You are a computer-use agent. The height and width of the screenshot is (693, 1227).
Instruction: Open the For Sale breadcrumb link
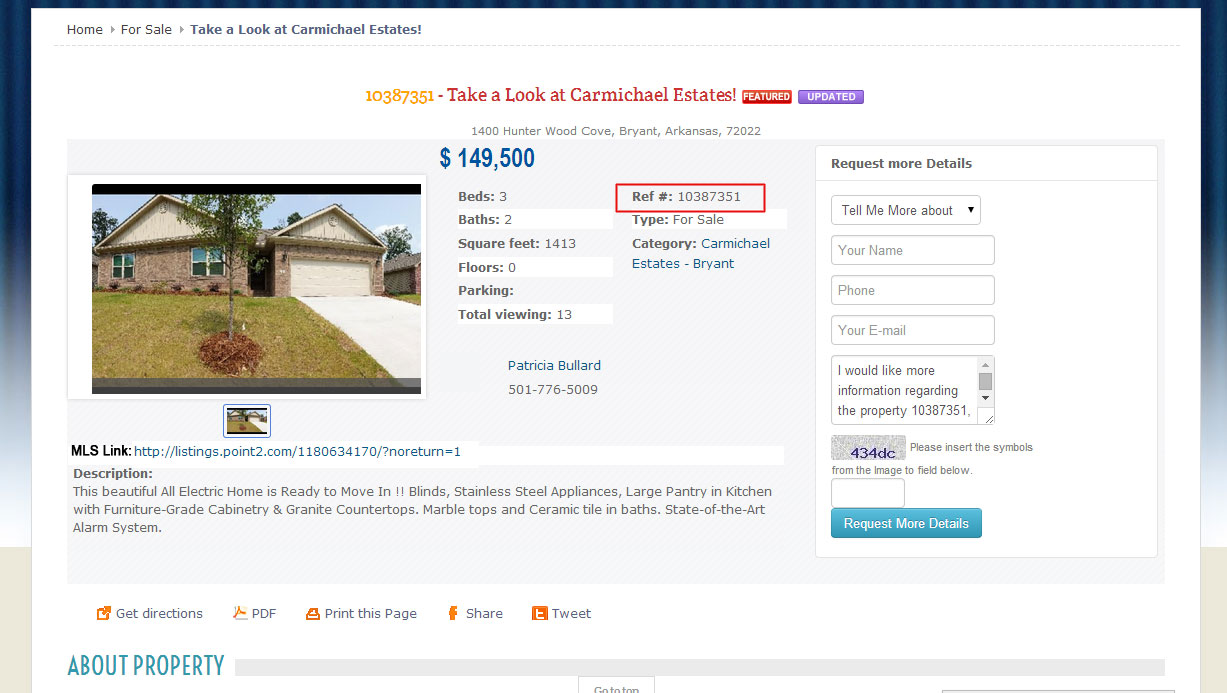146,30
